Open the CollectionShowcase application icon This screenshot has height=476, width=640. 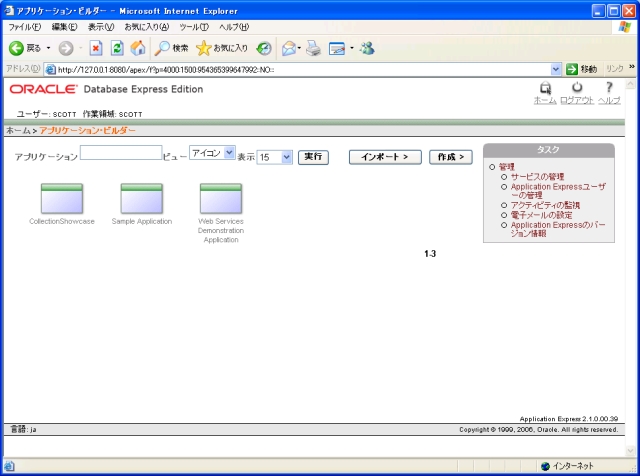(x=62, y=199)
